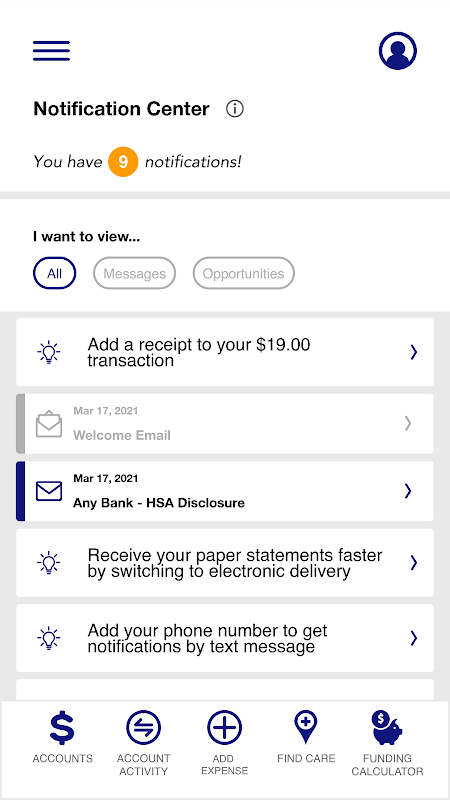Viewport: 450px width, 800px height.
Task: Click the Notification Center info icon
Action: click(235, 109)
